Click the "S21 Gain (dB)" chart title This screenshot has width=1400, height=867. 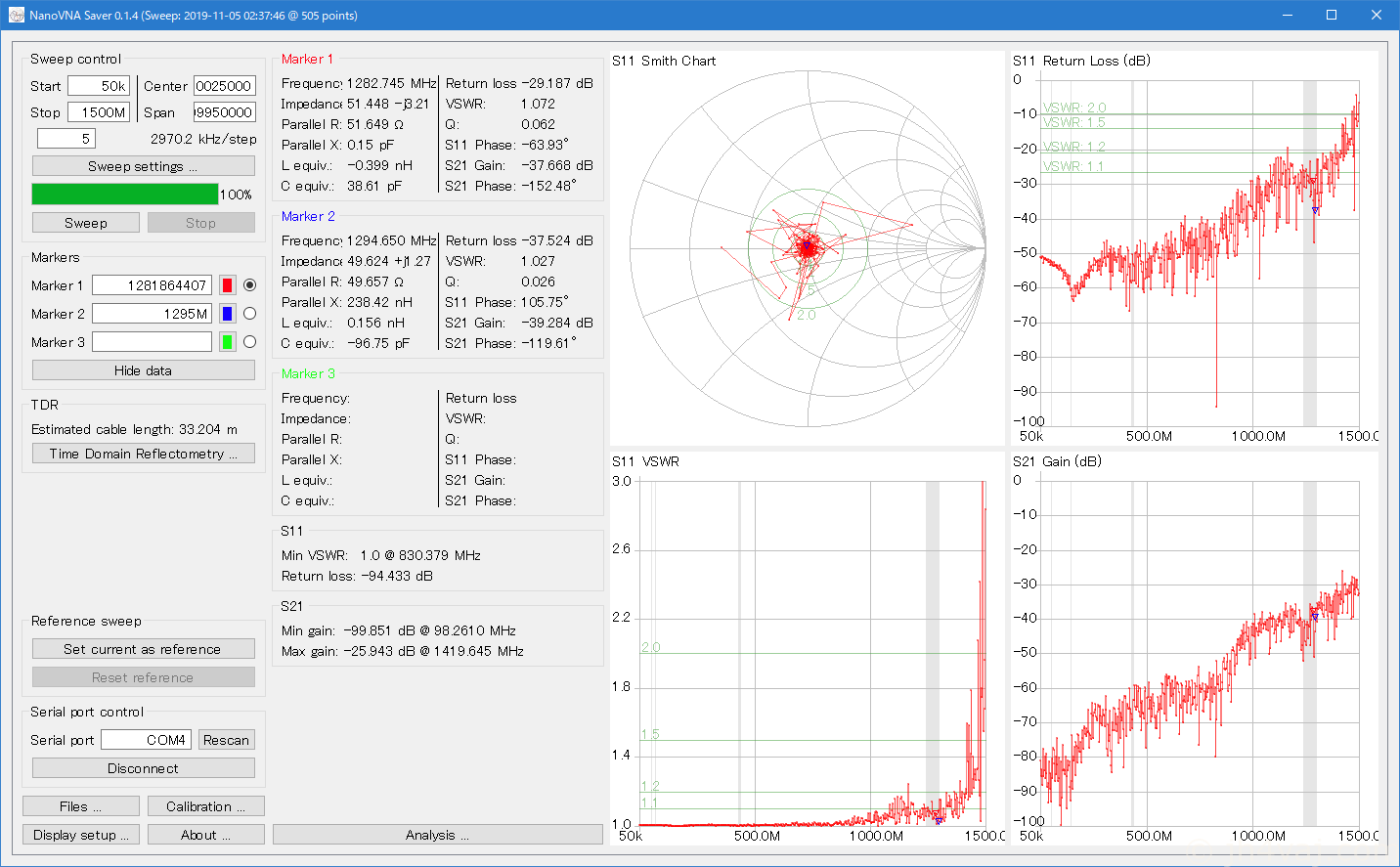point(1057,461)
